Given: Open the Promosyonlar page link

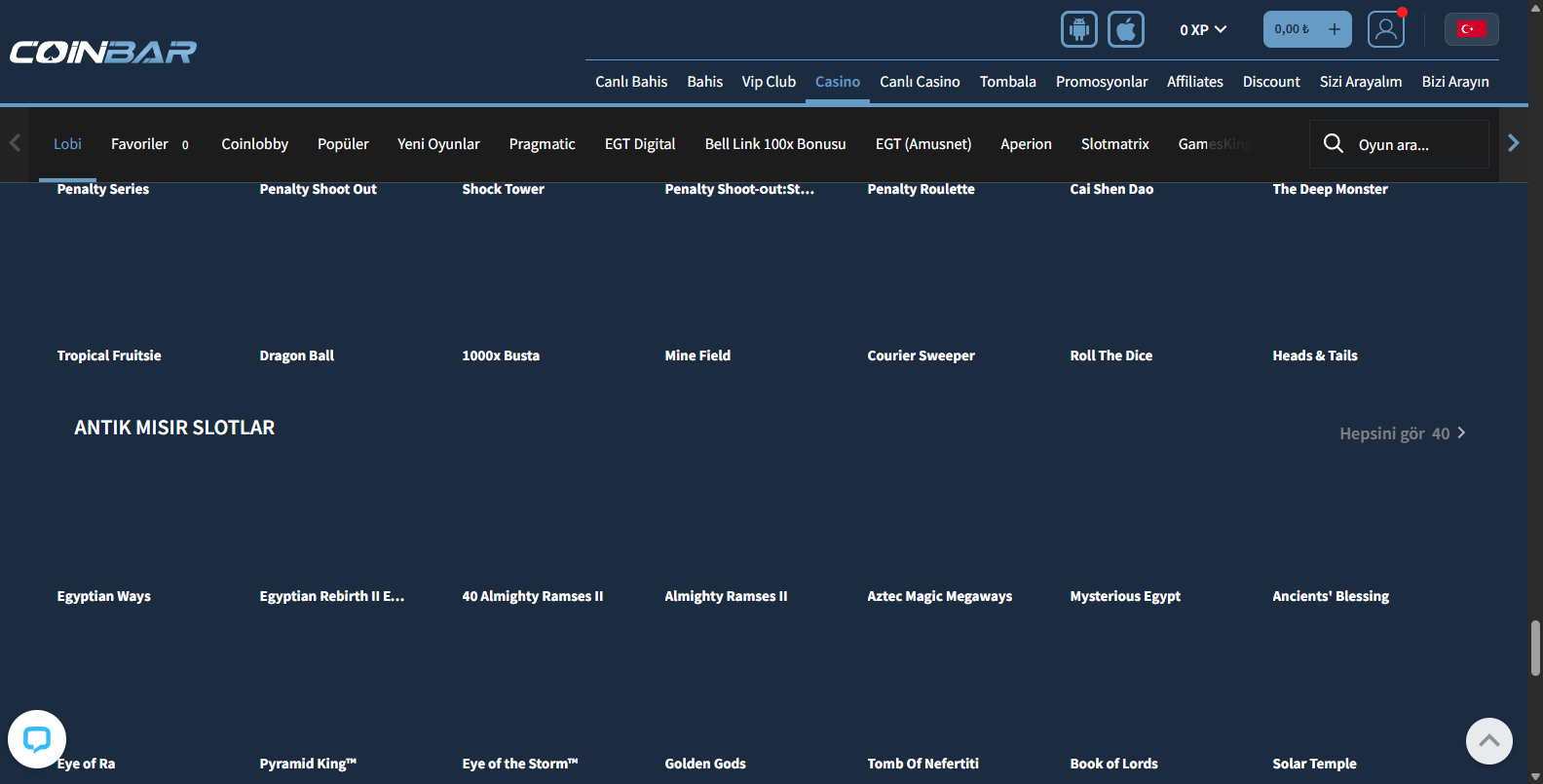Looking at the screenshot, I should [1101, 82].
